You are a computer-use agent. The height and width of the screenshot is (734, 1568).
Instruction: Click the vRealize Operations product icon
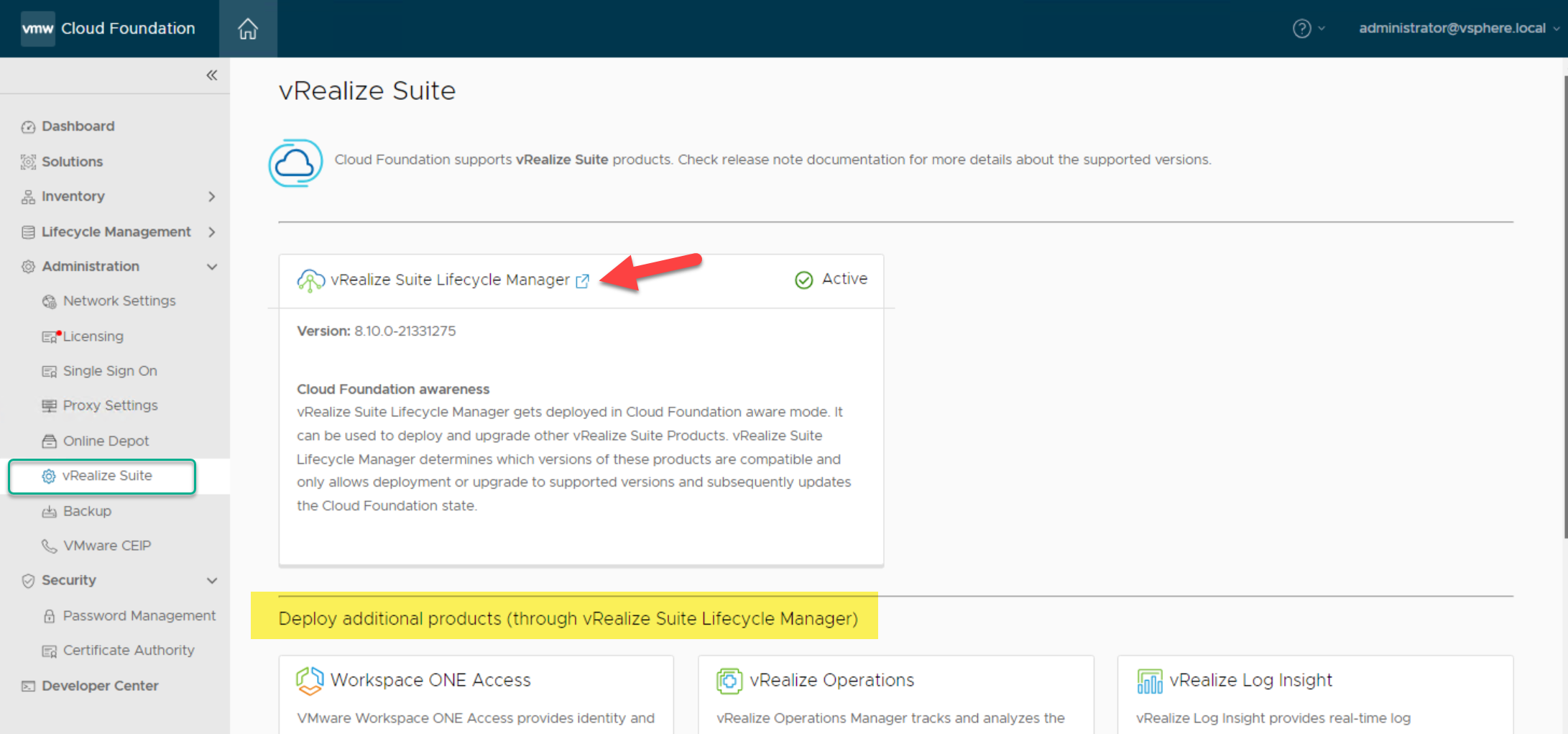(x=729, y=681)
